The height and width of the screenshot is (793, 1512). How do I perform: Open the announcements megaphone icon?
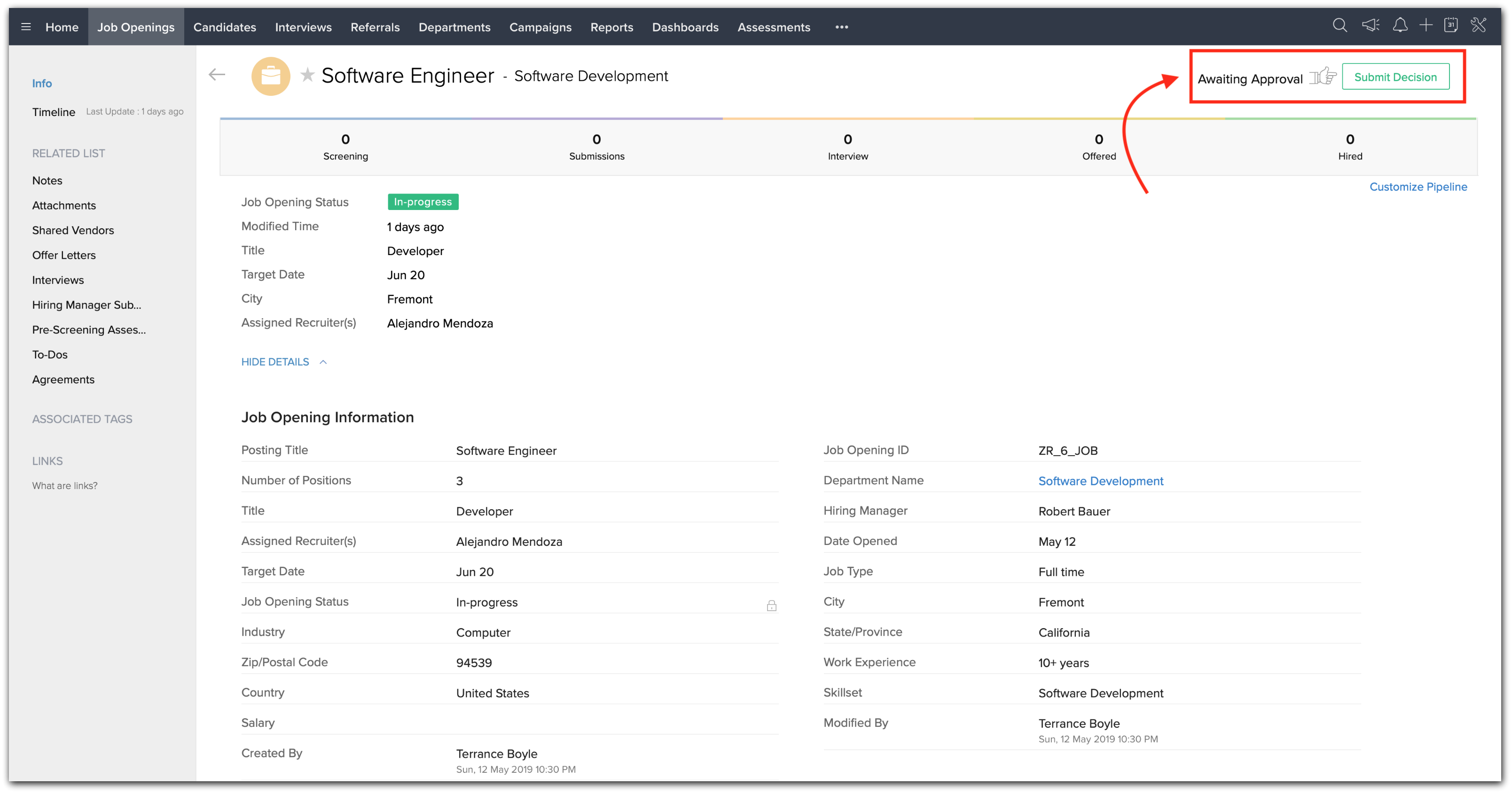1371,26
